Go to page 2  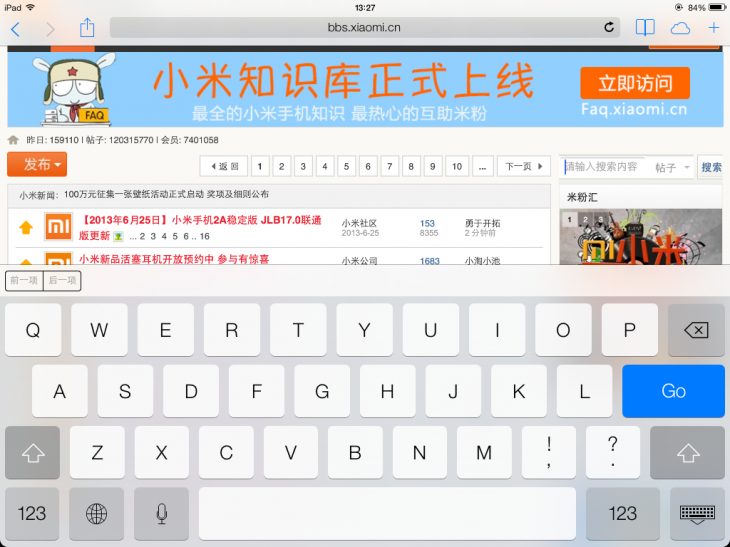tap(282, 166)
